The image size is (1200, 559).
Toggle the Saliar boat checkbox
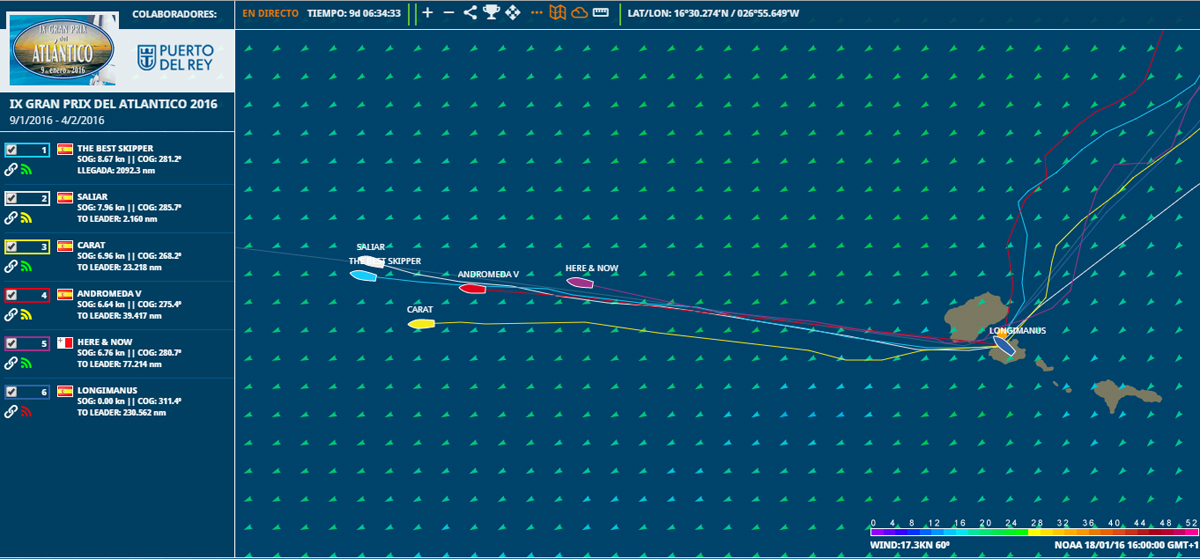(x=11, y=198)
